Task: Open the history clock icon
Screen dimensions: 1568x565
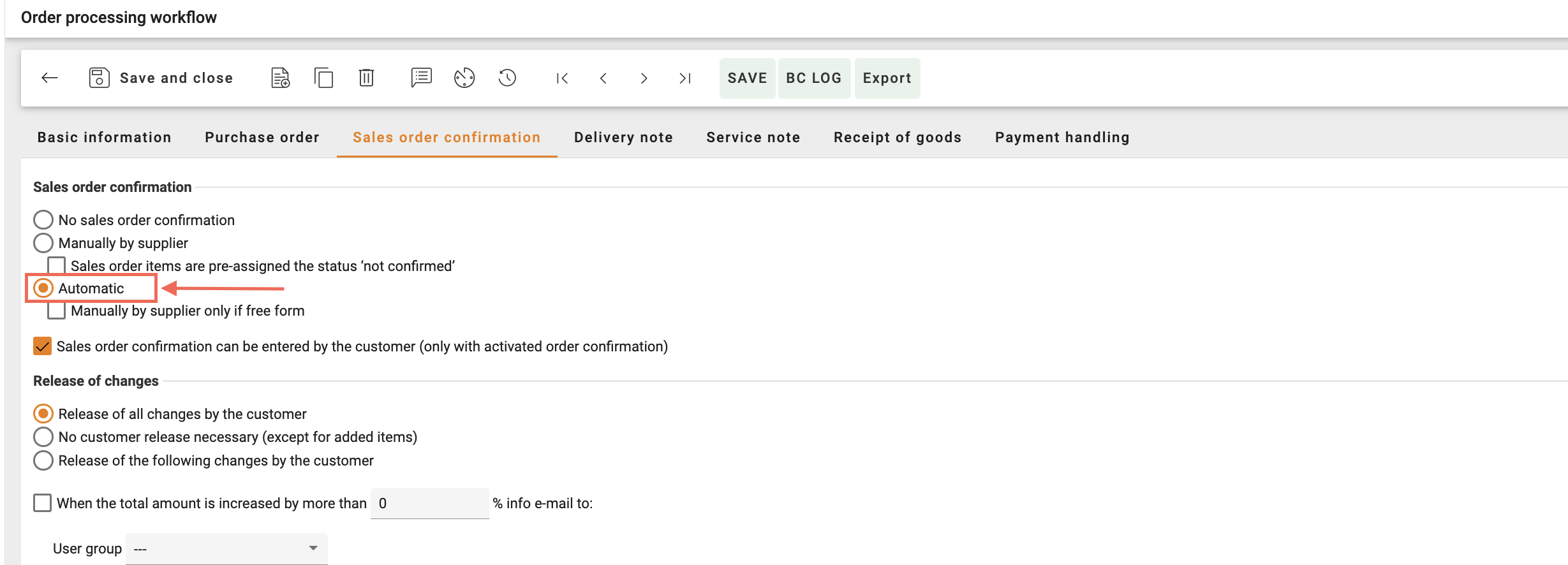Action: click(507, 78)
